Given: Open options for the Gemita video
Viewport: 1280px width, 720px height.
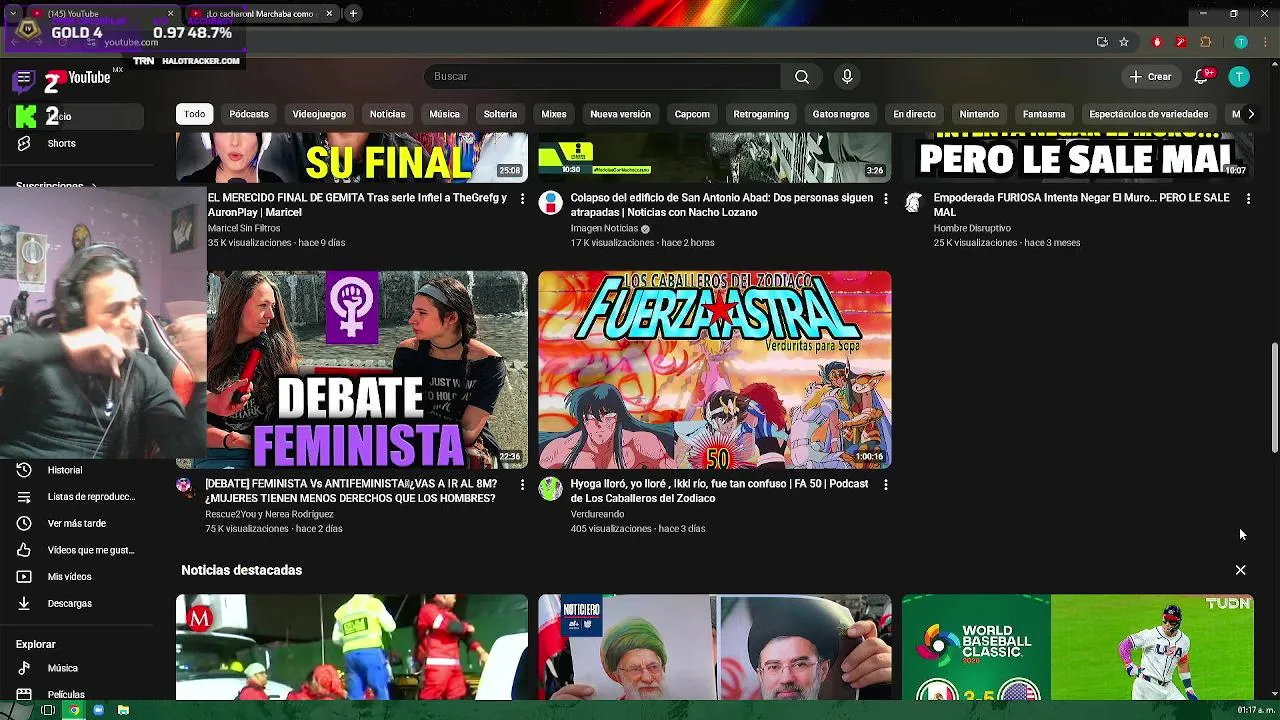Looking at the screenshot, I should [x=522, y=199].
